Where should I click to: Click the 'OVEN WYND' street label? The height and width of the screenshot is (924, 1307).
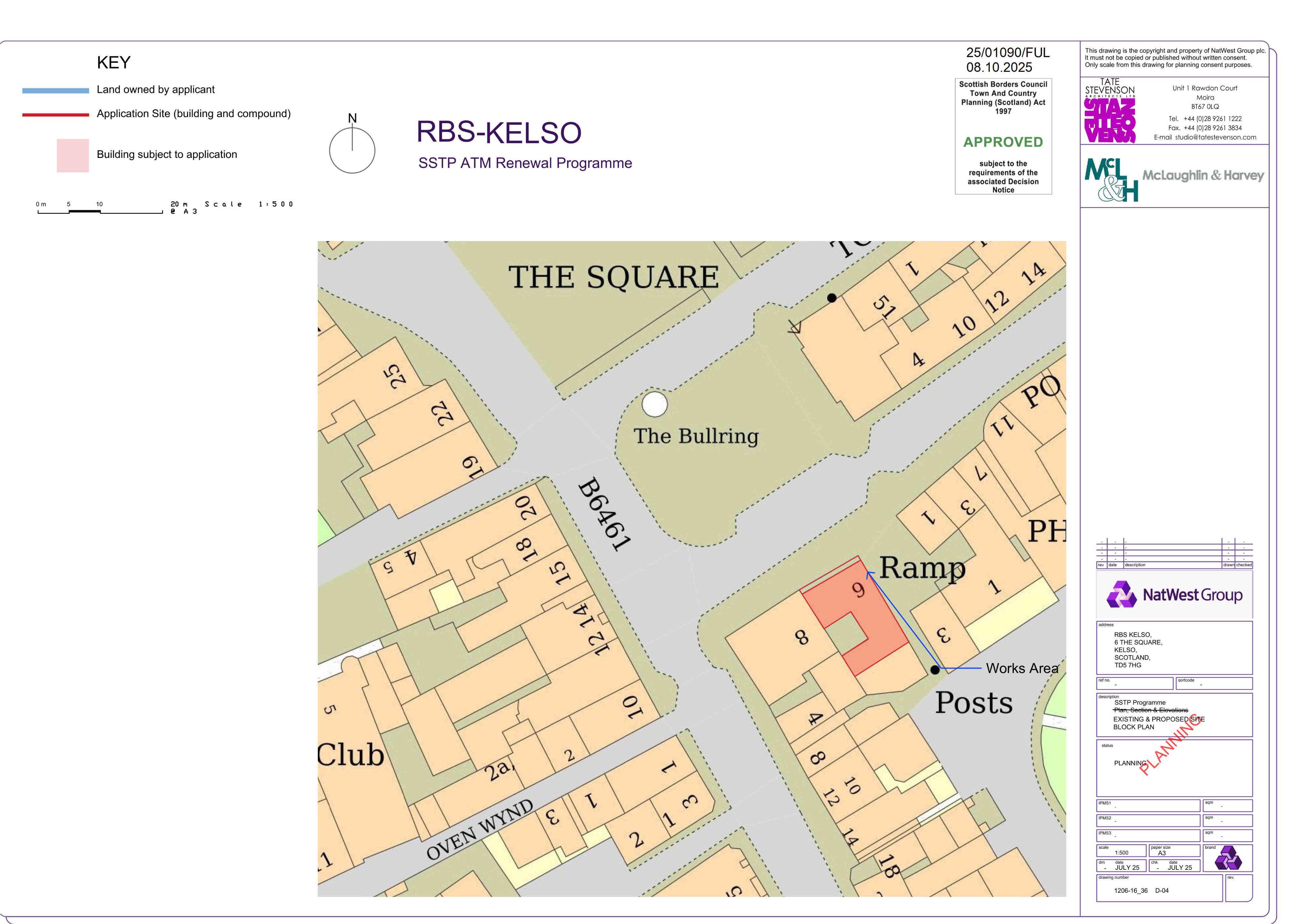[480, 830]
